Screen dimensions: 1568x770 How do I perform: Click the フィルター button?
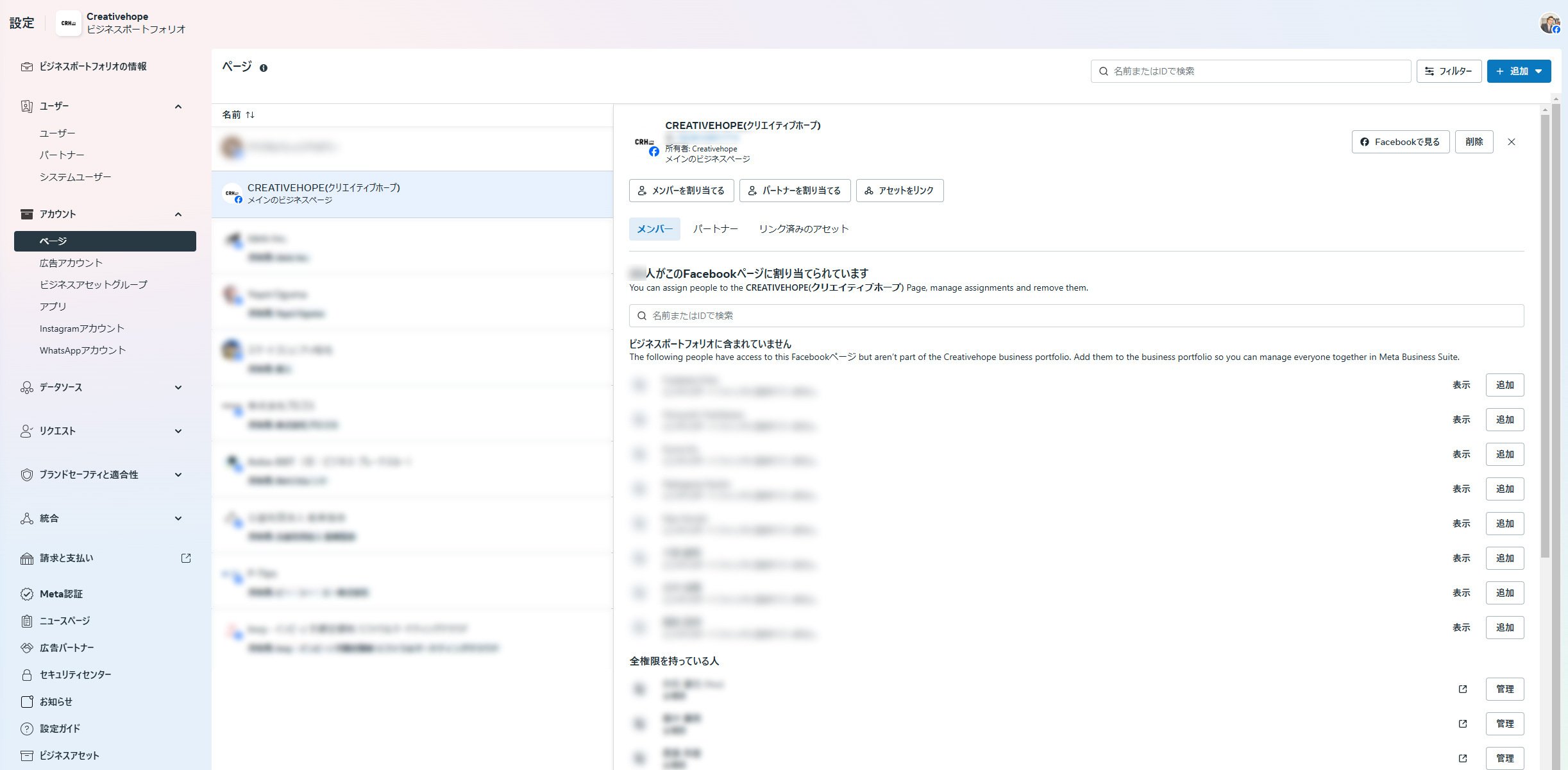point(1449,71)
